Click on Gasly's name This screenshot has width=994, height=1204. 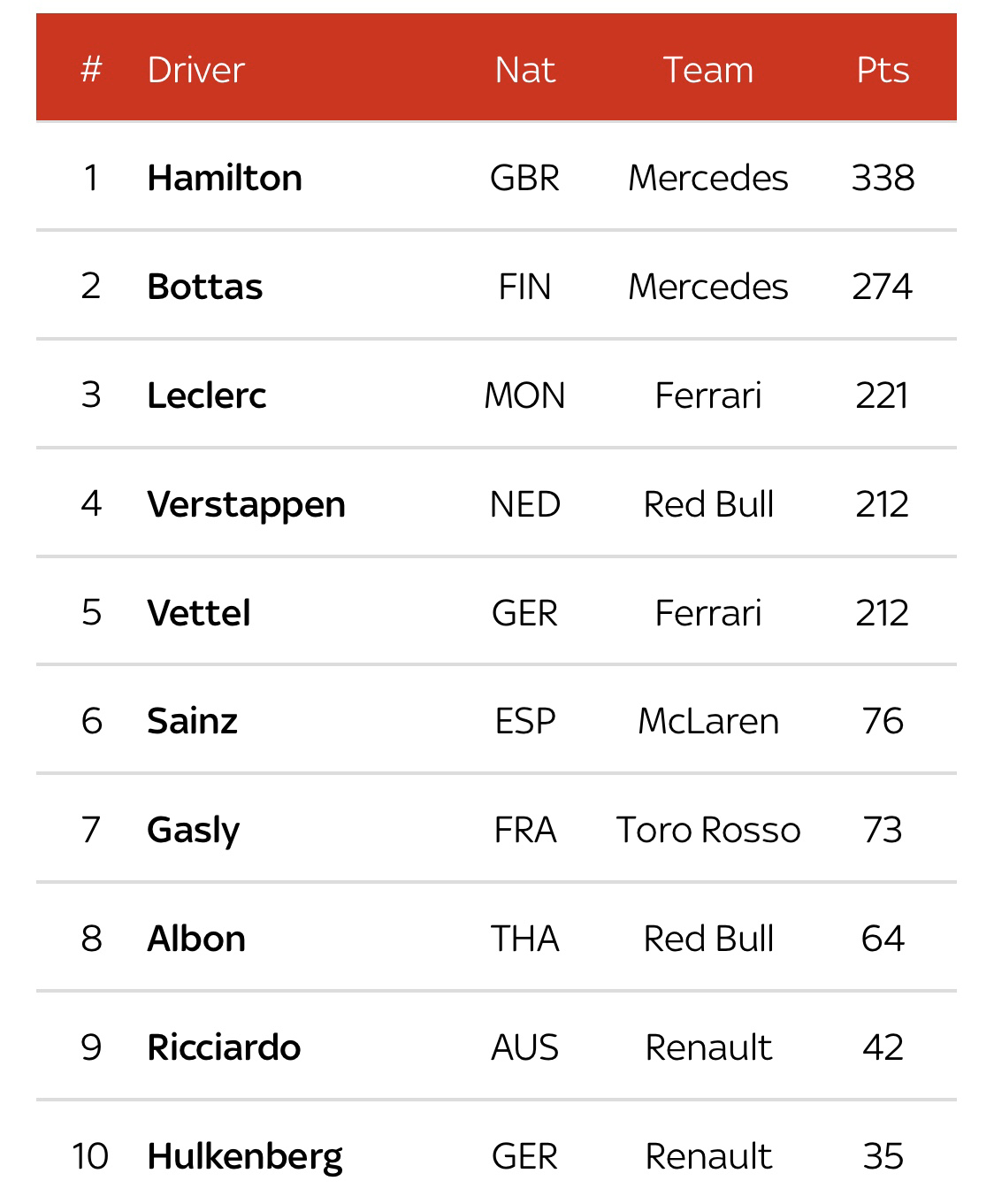coord(194,831)
